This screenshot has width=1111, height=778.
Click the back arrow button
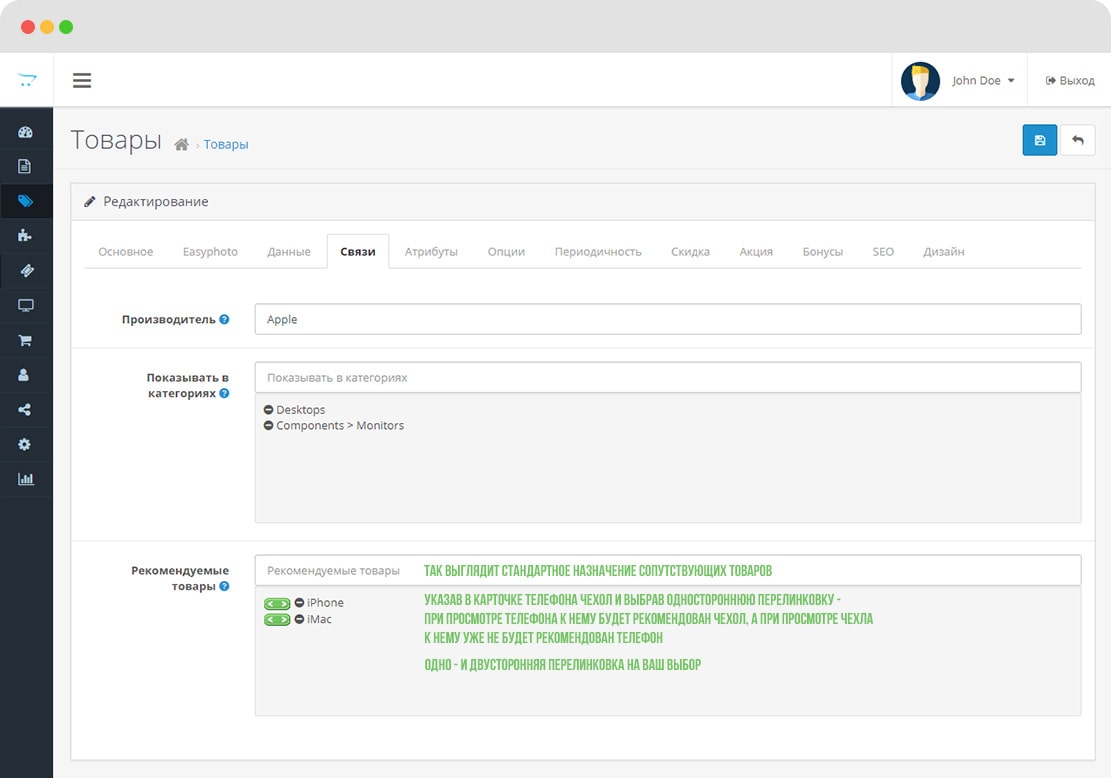click(x=1078, y=140)
